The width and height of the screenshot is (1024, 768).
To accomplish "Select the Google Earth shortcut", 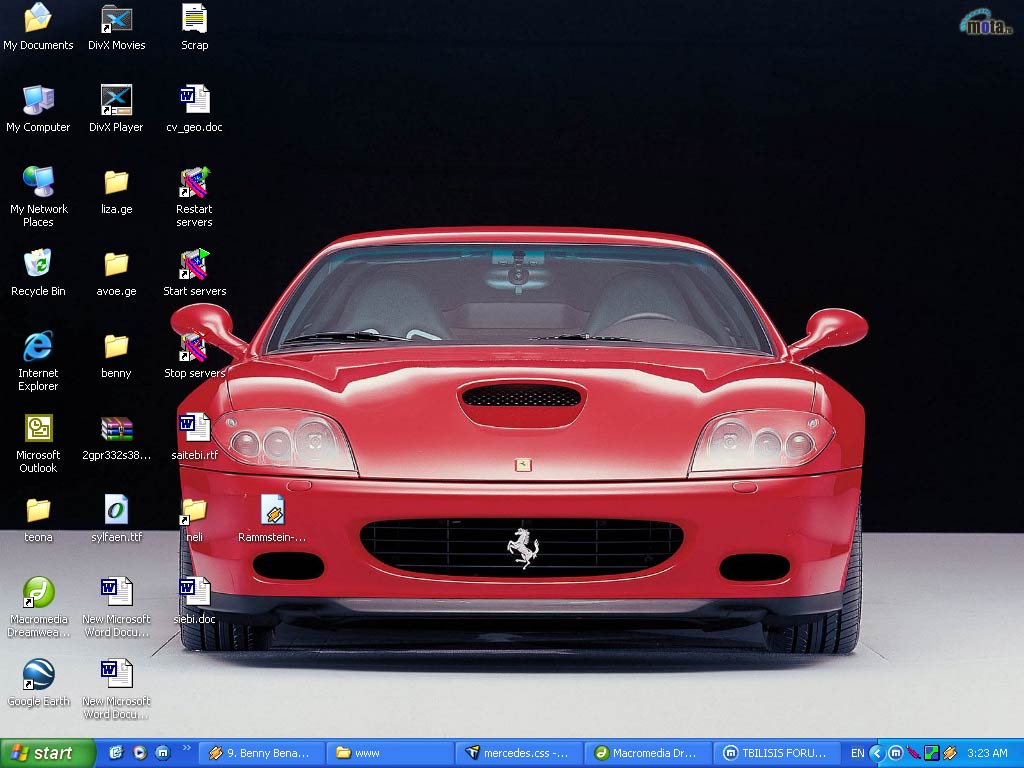I will [x=38, y=683].
